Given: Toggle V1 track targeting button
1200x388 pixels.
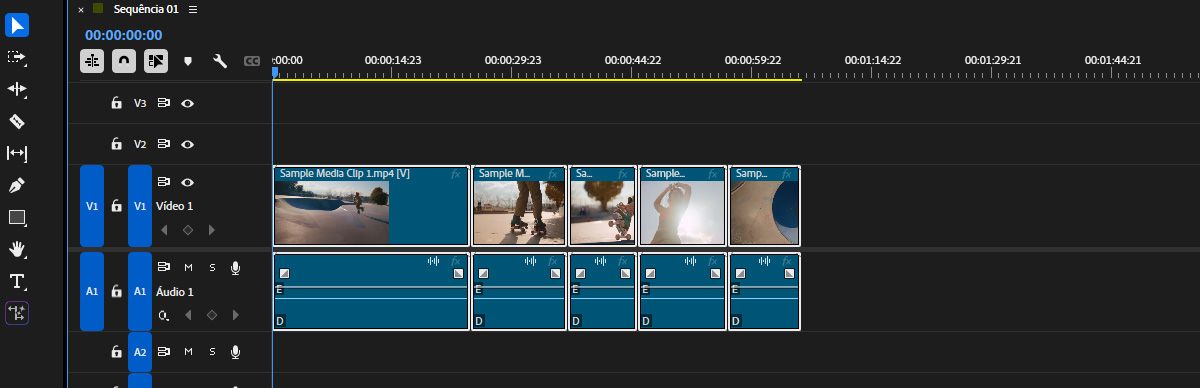Looking at the screenshot, I should click(x=140, y=206).
